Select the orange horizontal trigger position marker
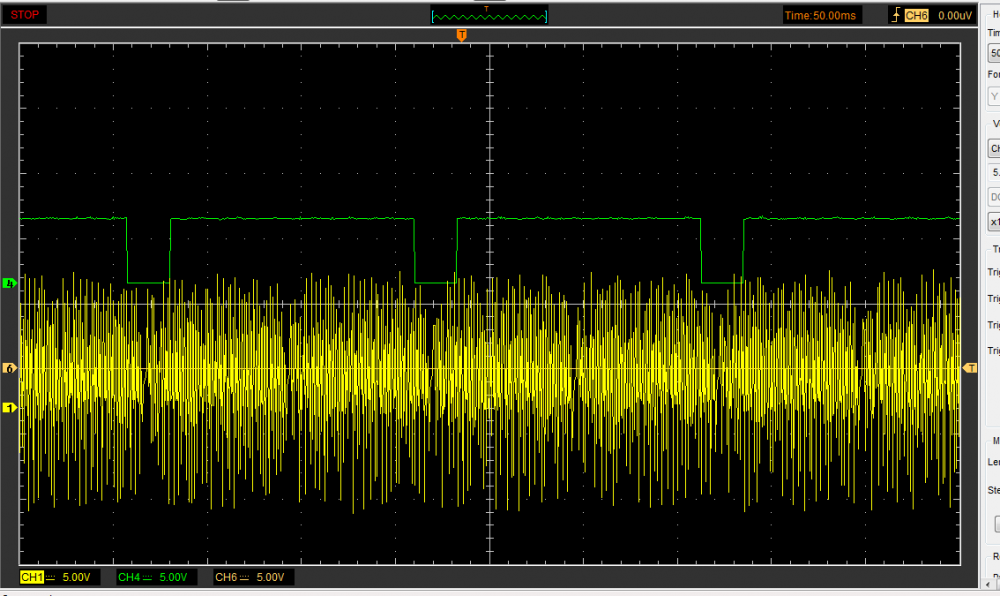The width and height of the screenshot is (1000, 596). pos(461,35)
